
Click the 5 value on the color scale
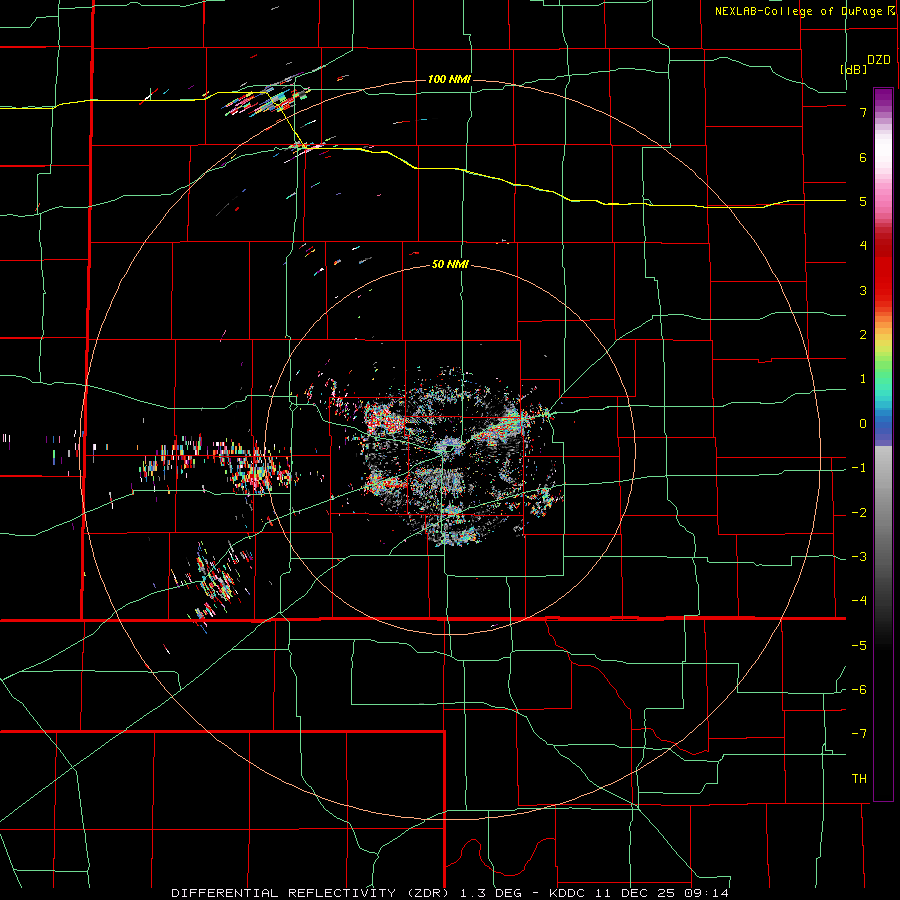pyautogui.click(x=863, y=201)
